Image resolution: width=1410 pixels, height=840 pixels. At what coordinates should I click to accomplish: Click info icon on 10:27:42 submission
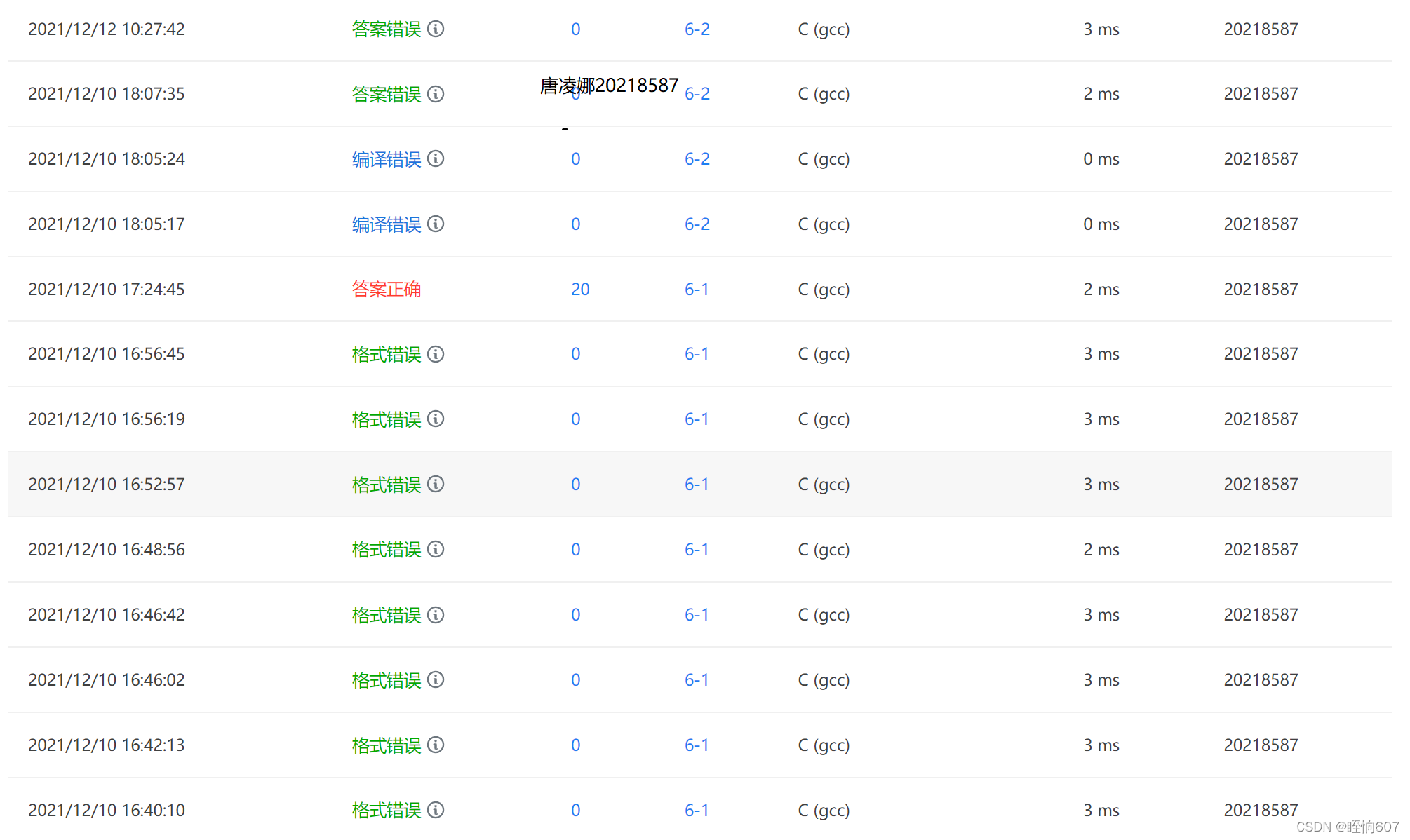(436, 29)
